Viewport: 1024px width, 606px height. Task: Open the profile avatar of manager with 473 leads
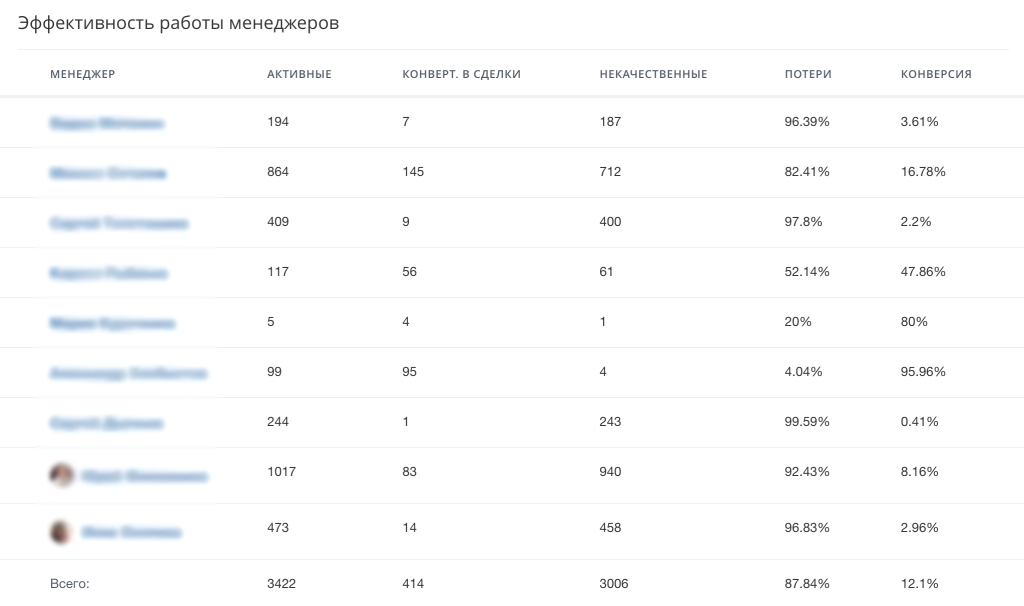[x=60, y=531]
